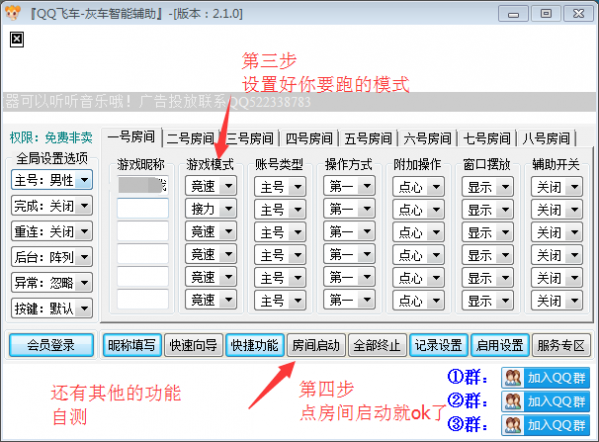Switch to 二号房间 tab
Viewport: 599px width, 442px height.
[x=191, y=138]
